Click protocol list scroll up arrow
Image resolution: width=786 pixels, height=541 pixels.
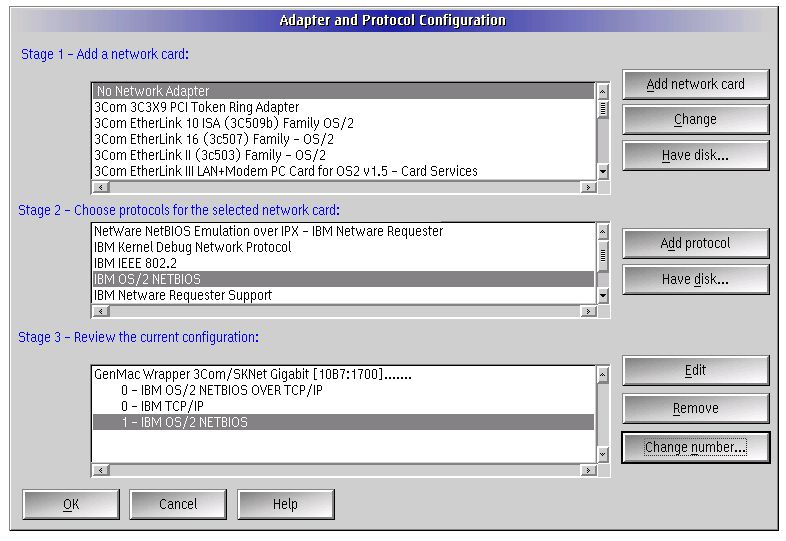[x=603, y=231]
